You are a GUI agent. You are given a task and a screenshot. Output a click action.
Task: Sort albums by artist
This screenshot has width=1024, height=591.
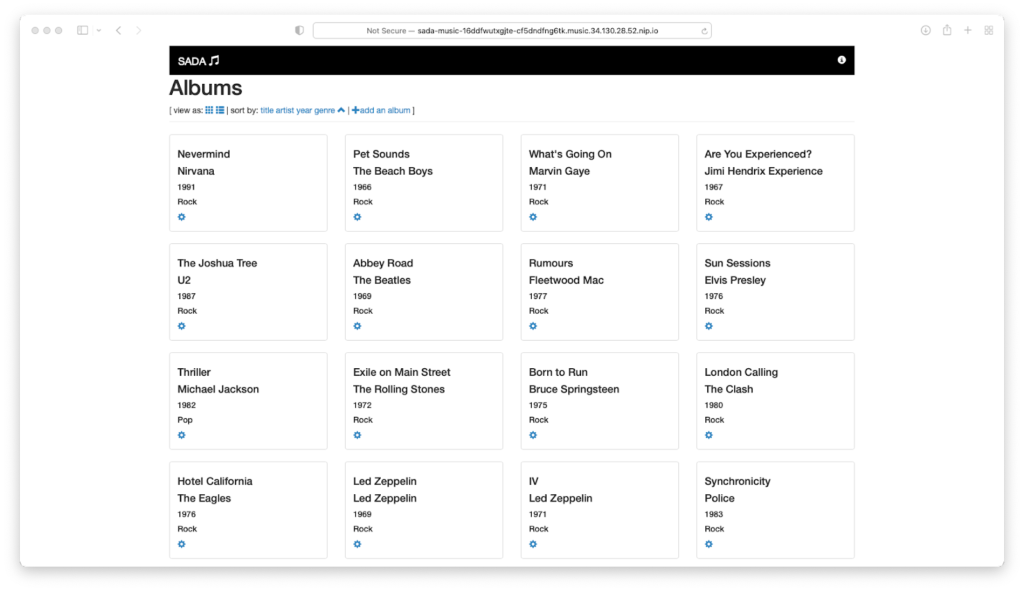click(x=285, y=110)
